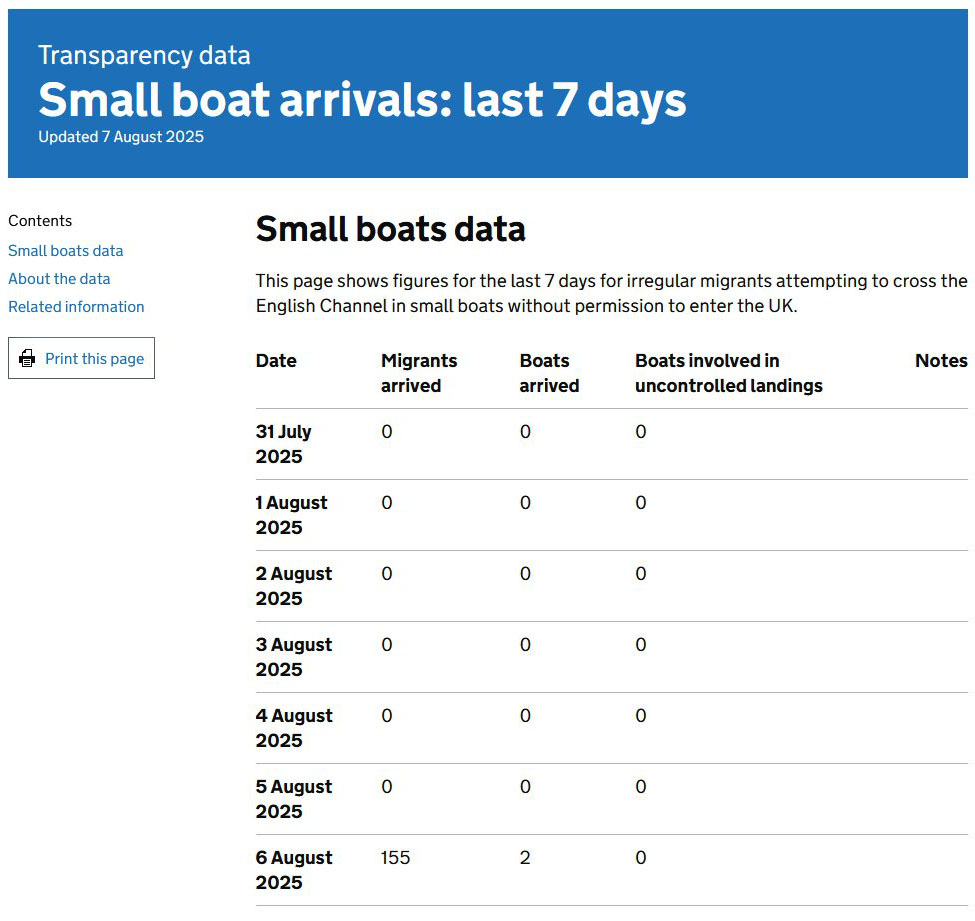Screen dimensions: 975x921
Task: Click the 'Small boats data' main heading
Action: [x=390, y=229]
